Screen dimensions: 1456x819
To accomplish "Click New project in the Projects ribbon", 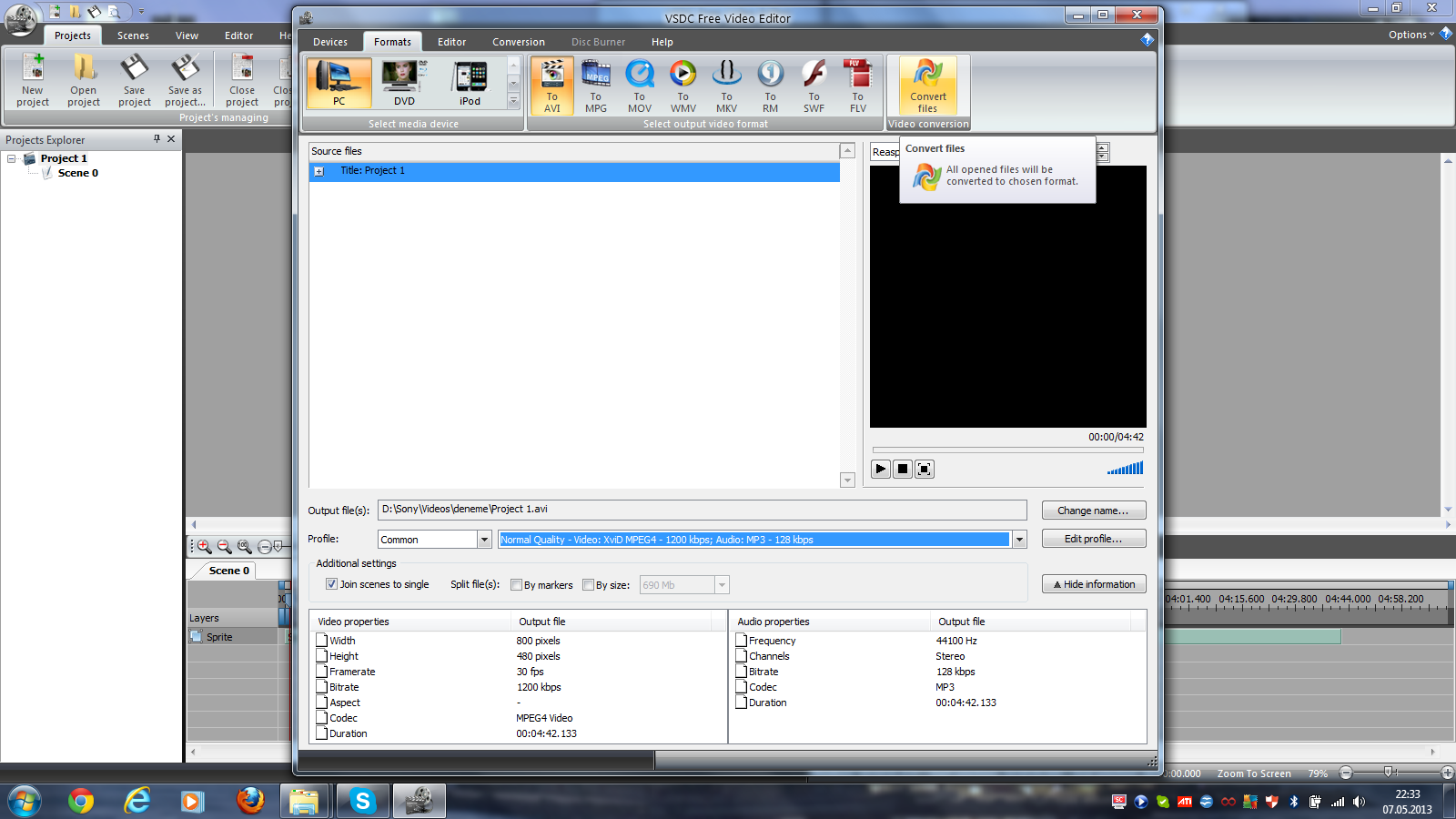I will 33,80.
